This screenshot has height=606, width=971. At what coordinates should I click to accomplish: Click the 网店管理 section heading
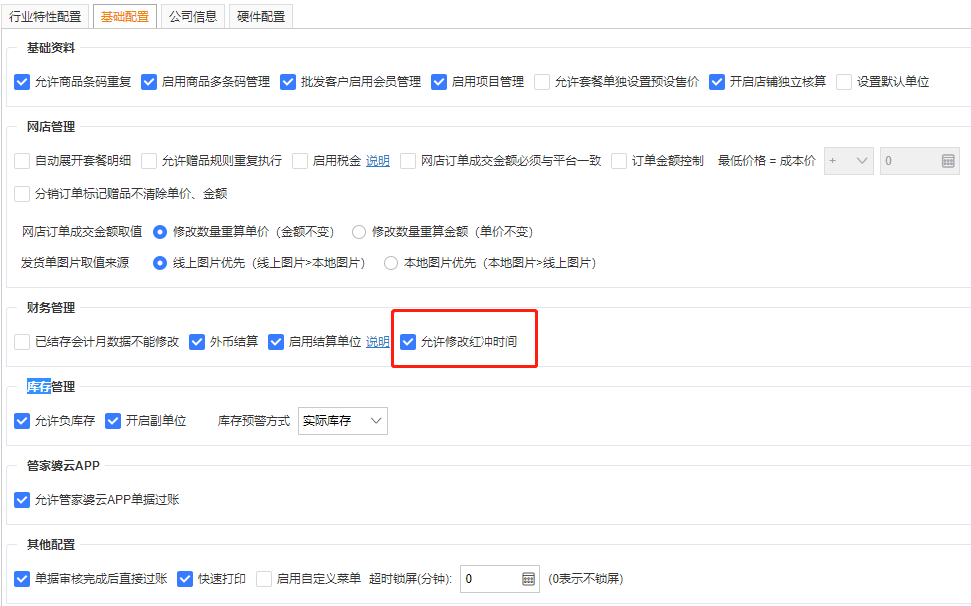[x=51, y=127]
